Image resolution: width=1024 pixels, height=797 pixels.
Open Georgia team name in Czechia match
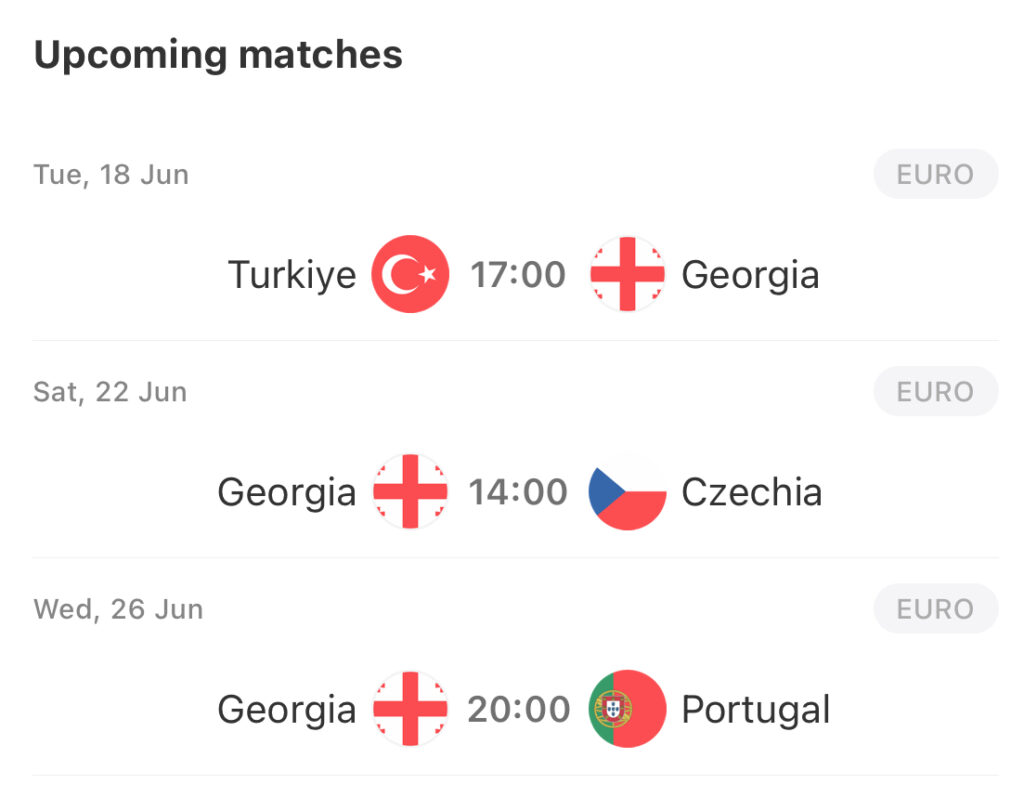click(287, 493)
